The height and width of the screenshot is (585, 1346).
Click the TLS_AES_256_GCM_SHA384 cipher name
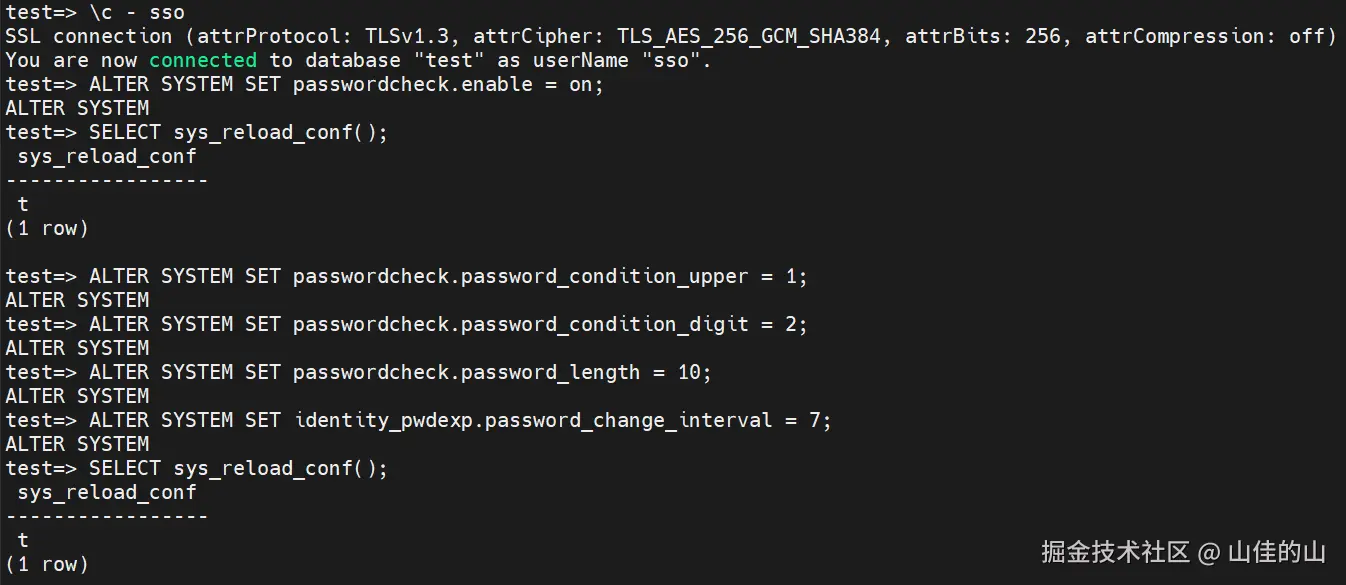point(749,36)
